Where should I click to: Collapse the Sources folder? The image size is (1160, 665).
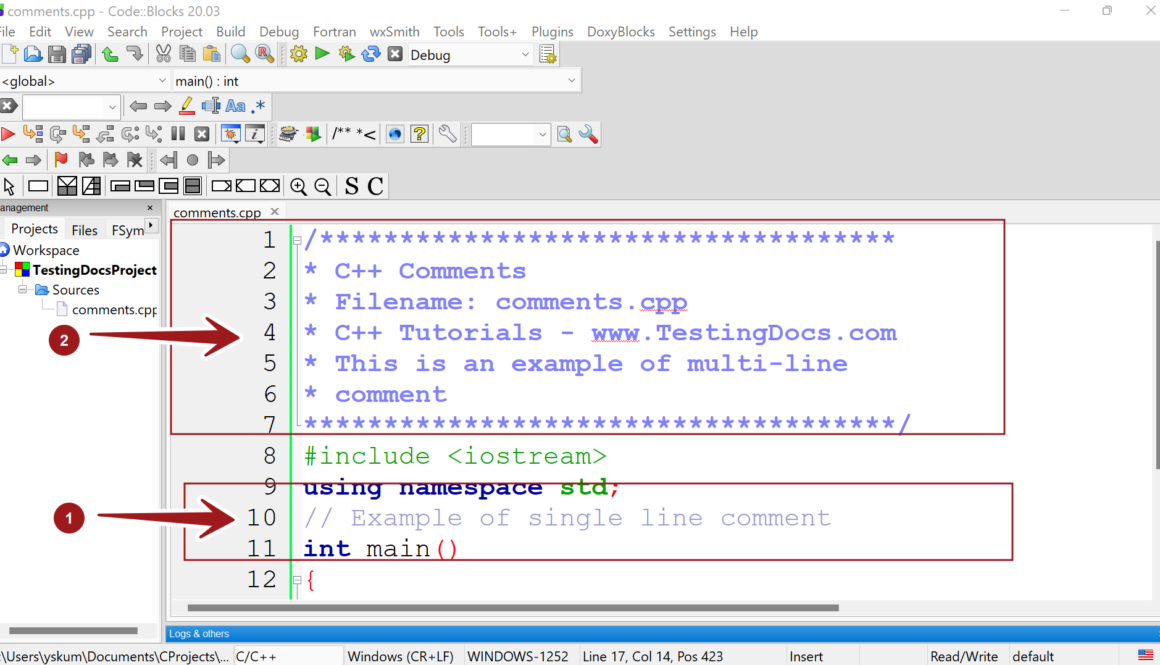click(23, 289)
